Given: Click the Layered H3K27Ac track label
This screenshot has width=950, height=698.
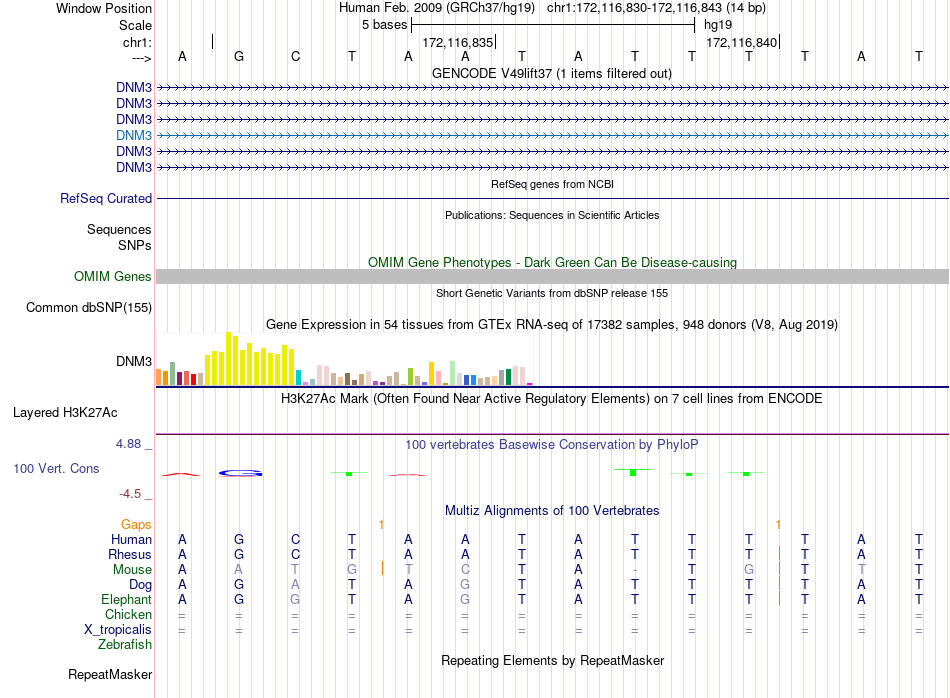Looking at the screenshot, I should coord(65,413).
